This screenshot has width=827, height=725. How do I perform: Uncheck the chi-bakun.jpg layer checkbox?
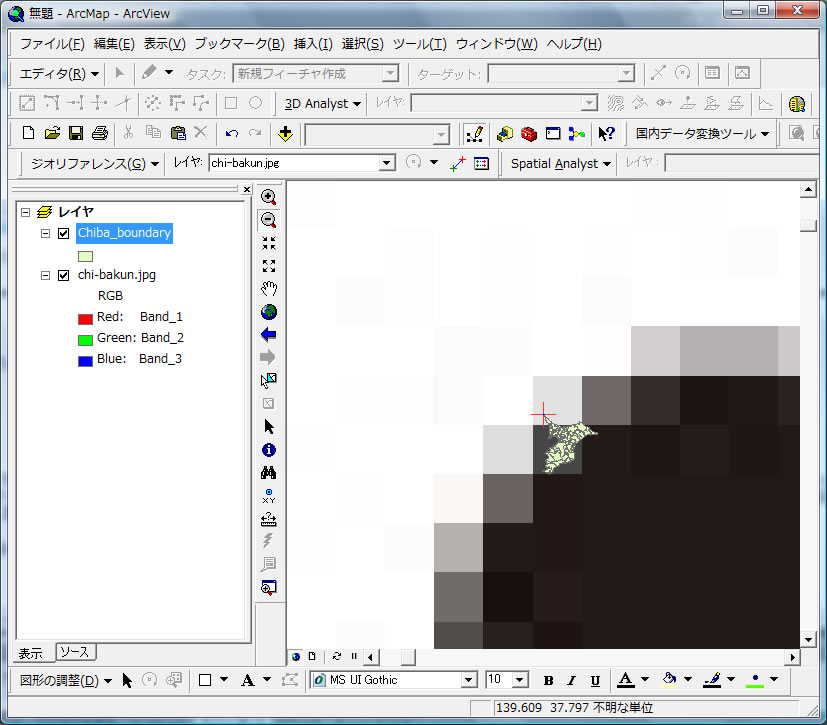coord(64,275)
